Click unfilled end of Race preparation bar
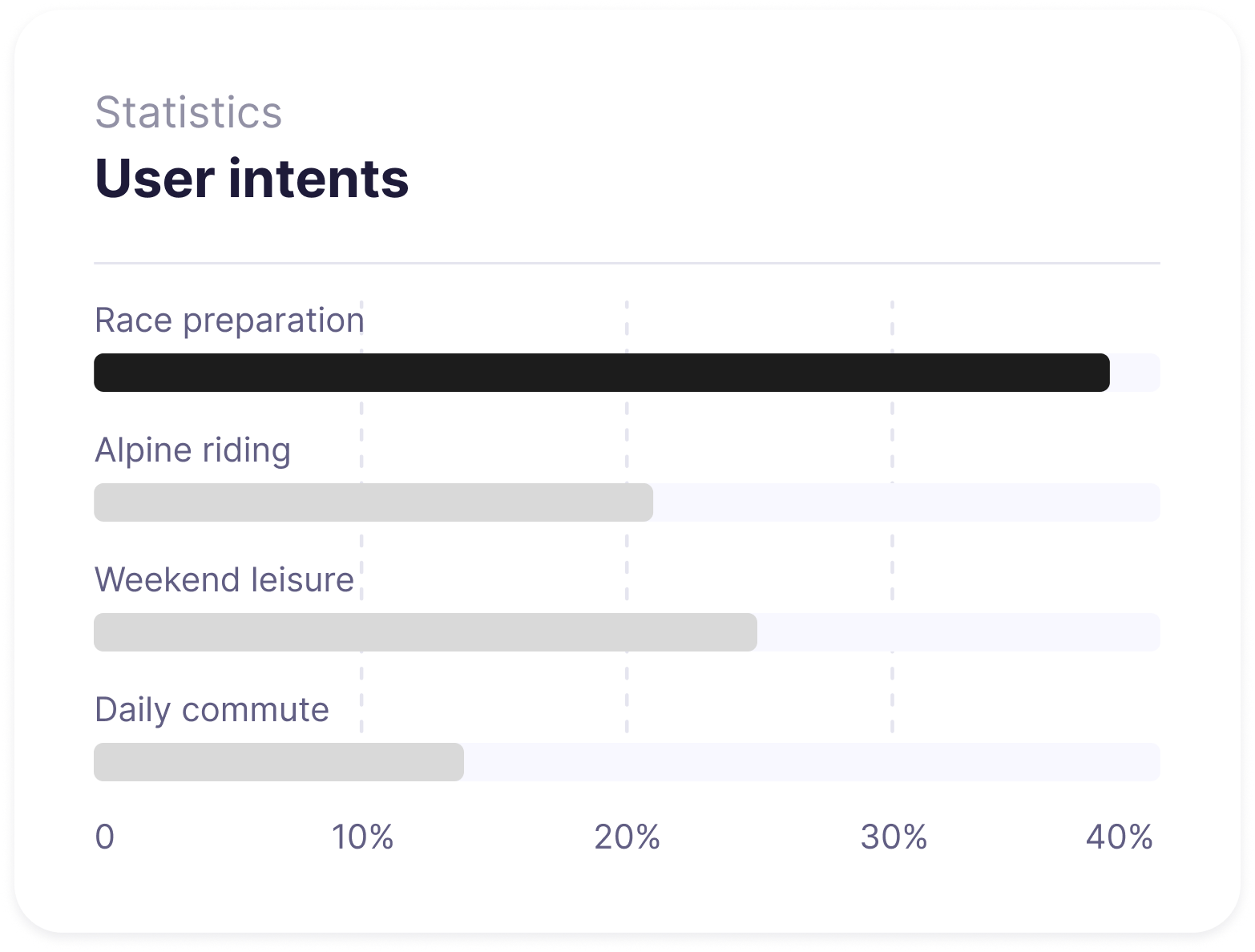Image resolution: width=1255 pixels, height=952 pixels. [1136, 373]
